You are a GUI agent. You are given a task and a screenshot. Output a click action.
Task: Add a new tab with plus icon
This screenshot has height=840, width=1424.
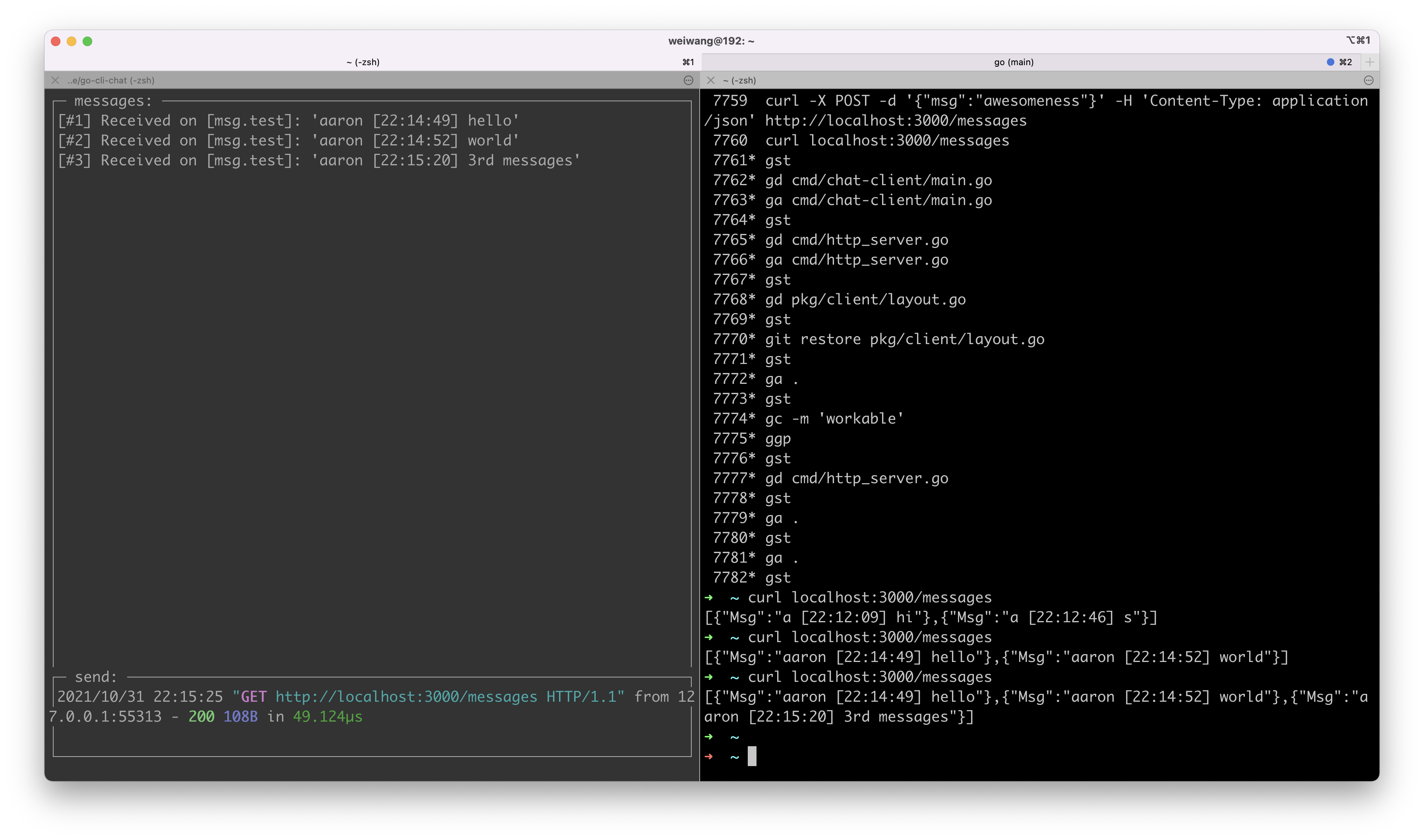click(x=1370, y=62)
